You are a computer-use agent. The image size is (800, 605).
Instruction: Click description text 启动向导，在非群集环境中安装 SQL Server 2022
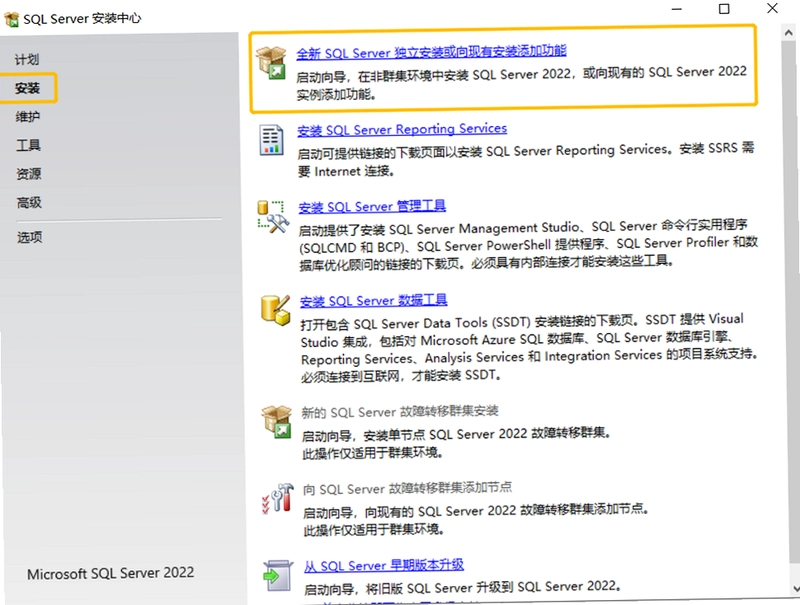pyautogui.click(x=433, y=75)
